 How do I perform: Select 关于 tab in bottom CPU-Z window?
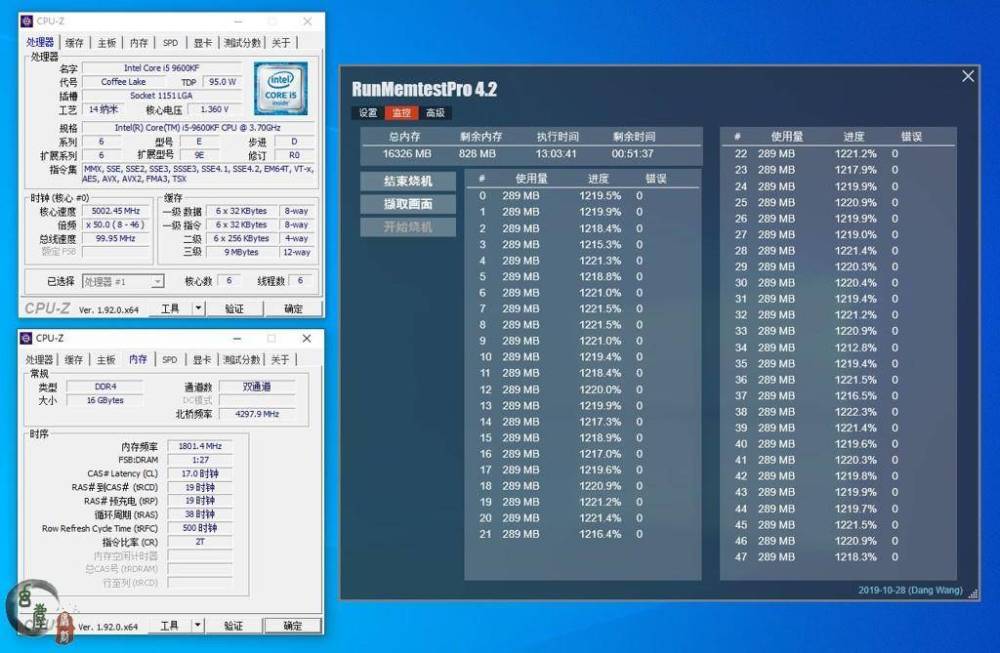click(x=280, y=360)
